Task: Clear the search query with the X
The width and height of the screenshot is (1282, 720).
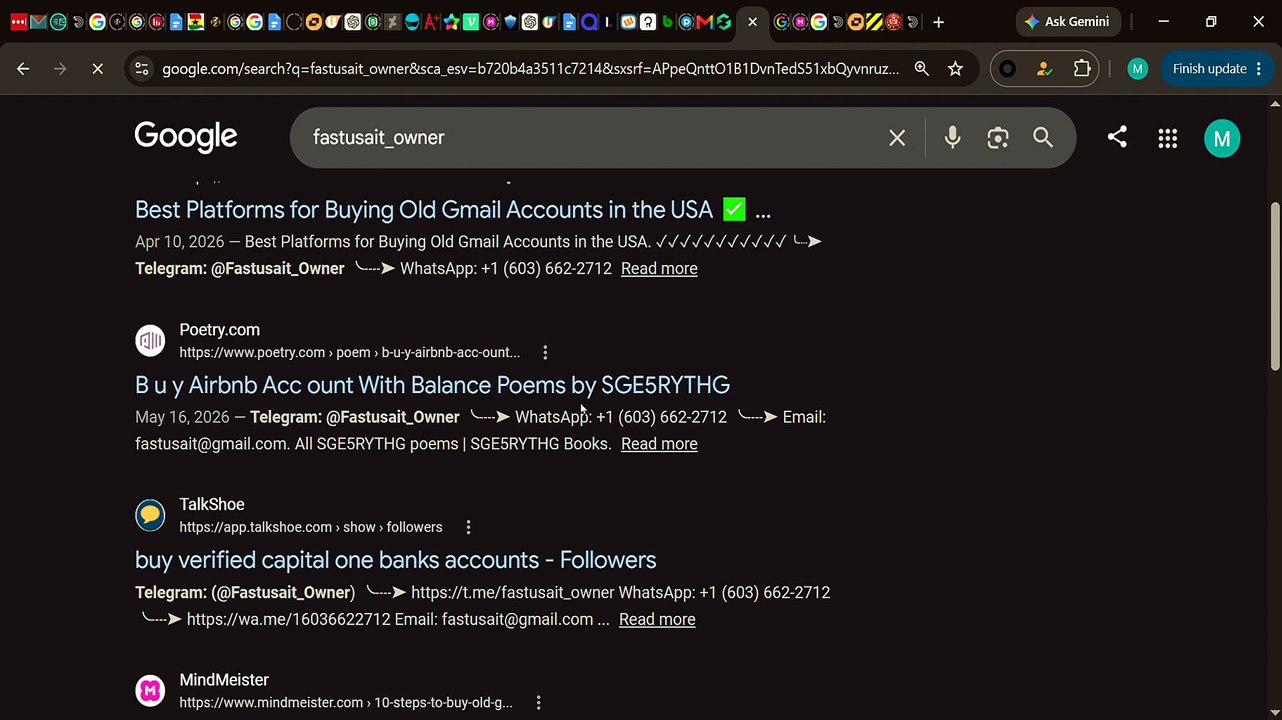Action: coord(897,138)
